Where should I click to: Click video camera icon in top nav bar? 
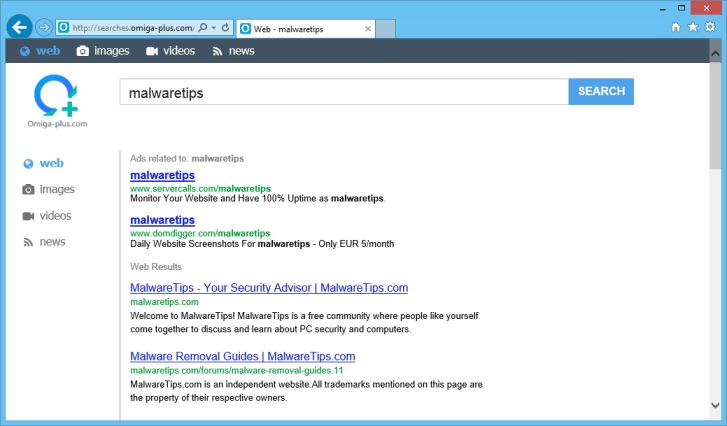pos(152,51)
